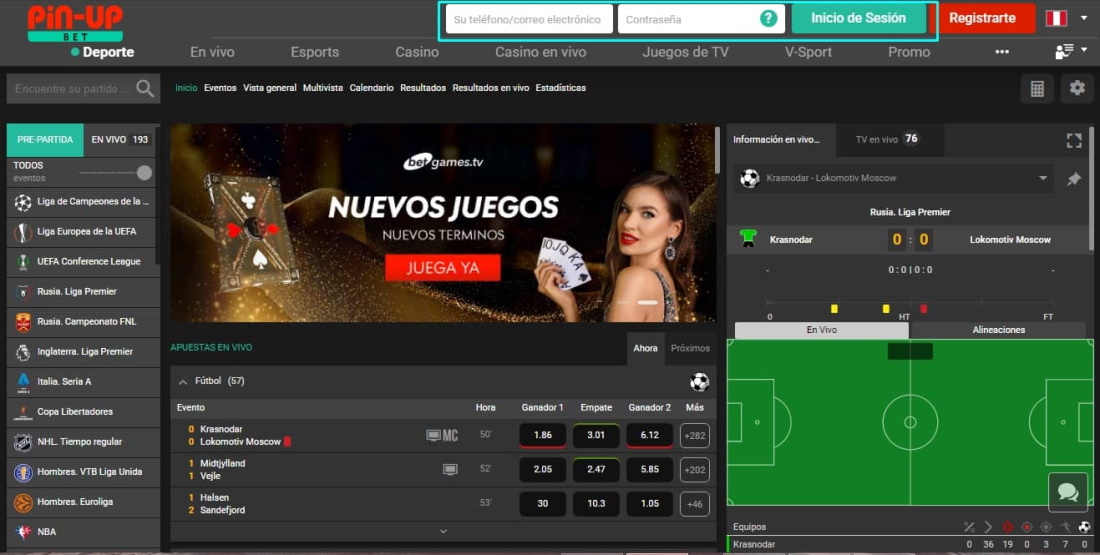Open NBA league icon
The height and width of the screenshot is (555, 1100).
[23, 532]
